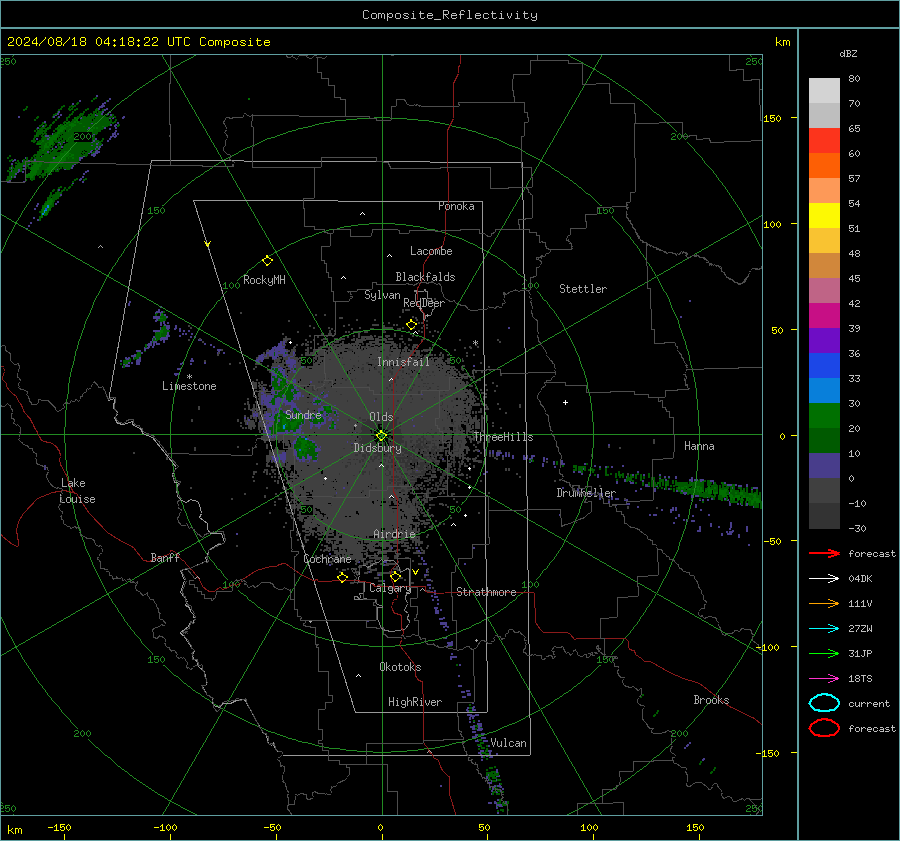
Task: Click the Strathmore label
Action: tap(486, 592)
